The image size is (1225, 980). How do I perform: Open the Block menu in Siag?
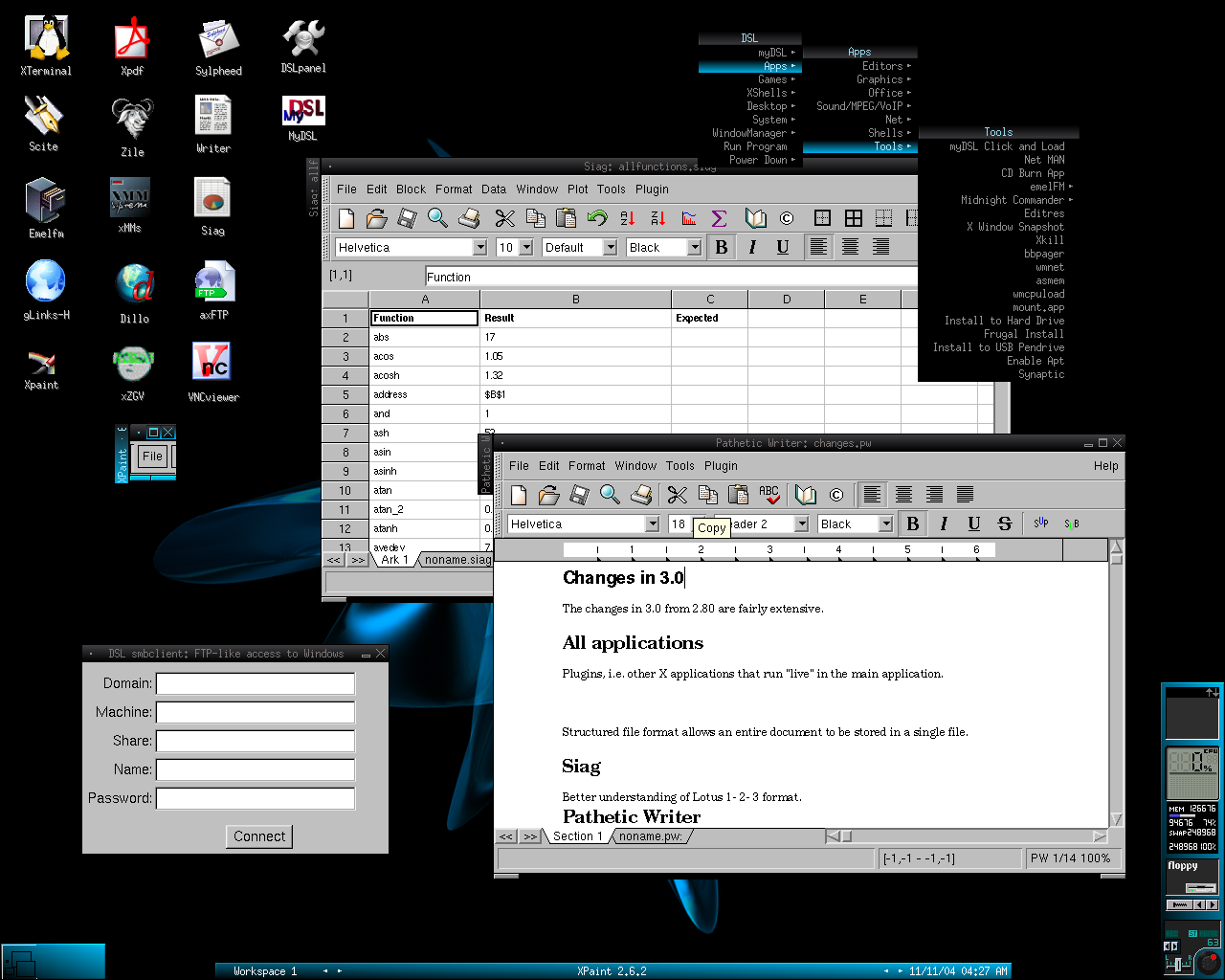[412, 189]
